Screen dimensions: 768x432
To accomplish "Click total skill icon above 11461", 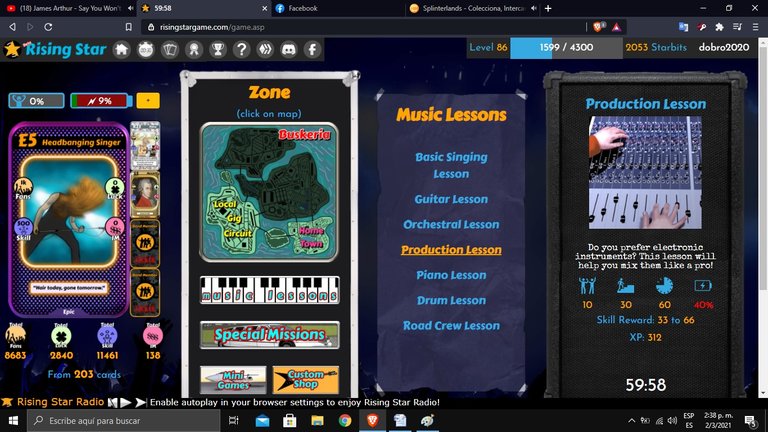I will (107, 336).
